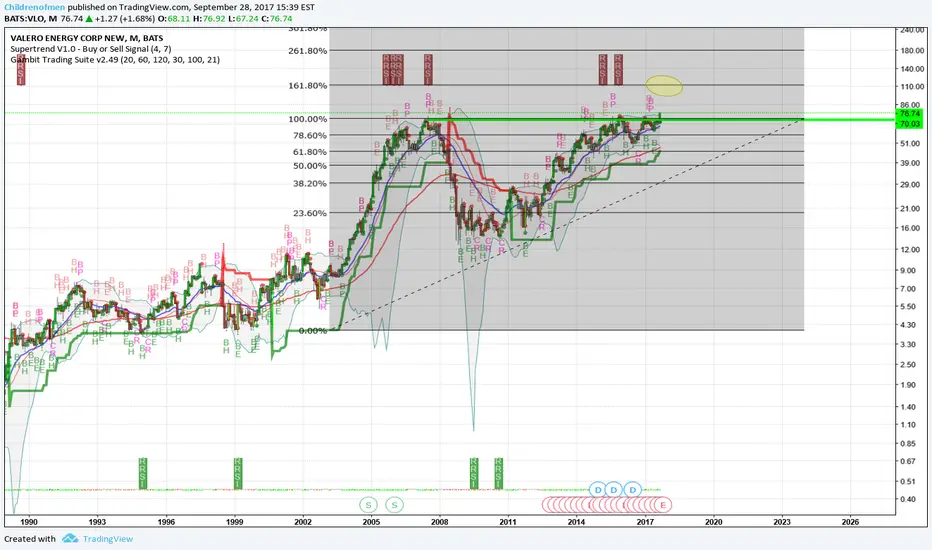Select the 50.00% Fibonacci level label
The width and height of the screenshot is (932, 550).
[310, 166]
